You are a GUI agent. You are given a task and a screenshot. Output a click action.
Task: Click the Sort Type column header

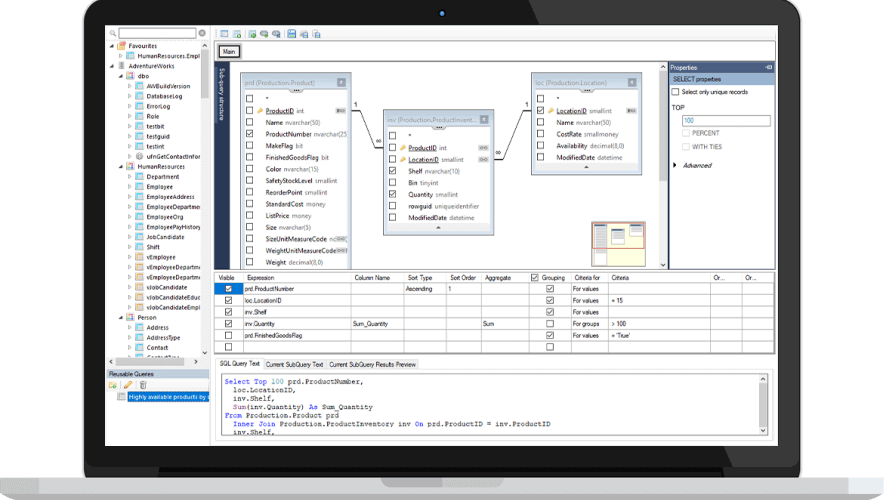[x=420, y=278]
